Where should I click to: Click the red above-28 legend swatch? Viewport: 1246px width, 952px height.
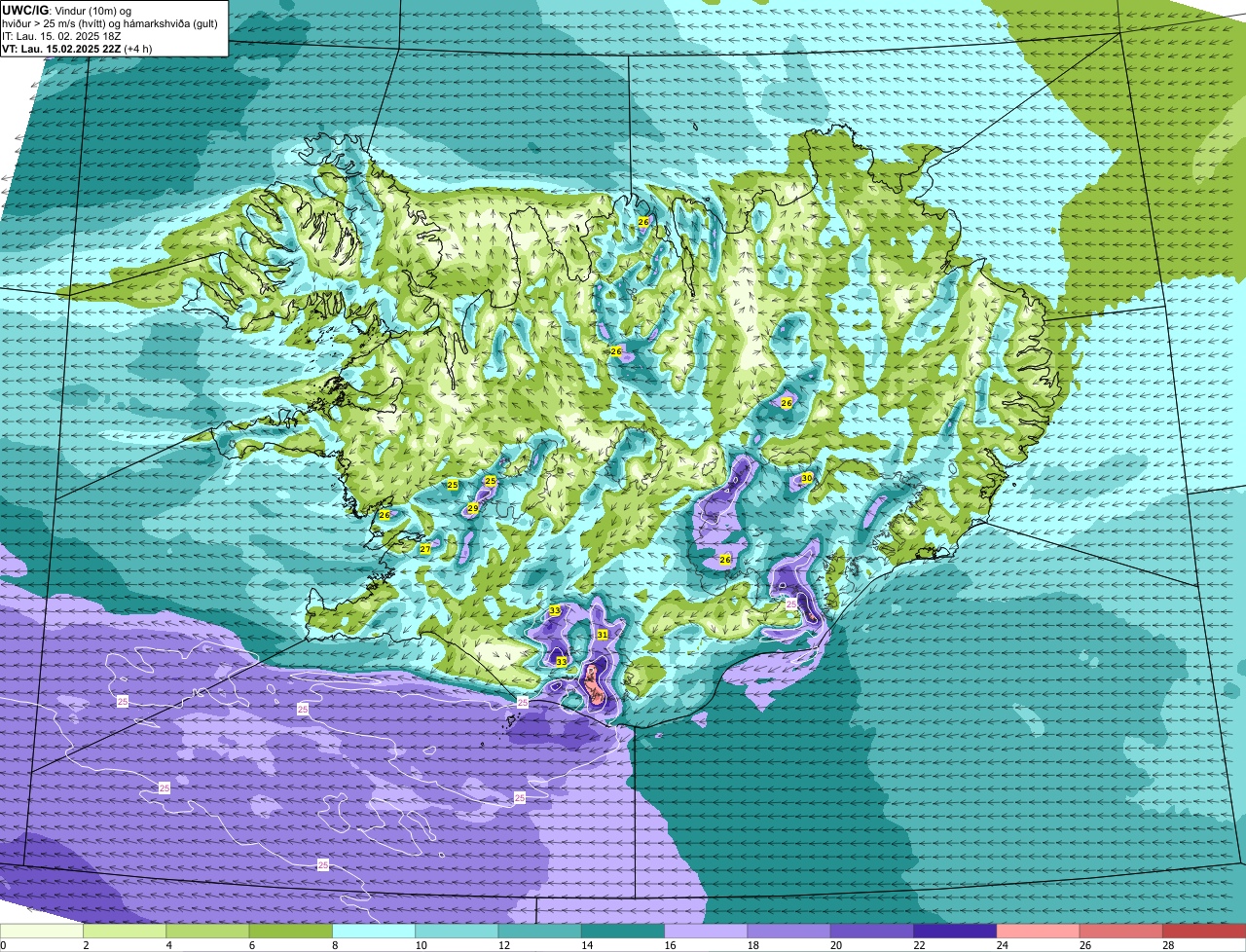[x=1204, y=931]
